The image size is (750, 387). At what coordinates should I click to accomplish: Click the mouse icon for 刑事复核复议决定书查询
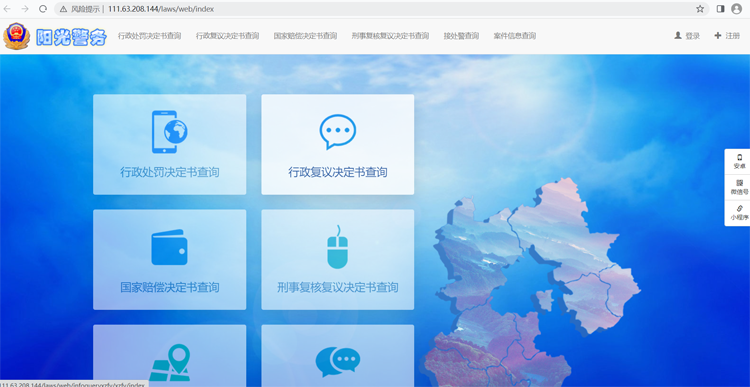tap(338, 247)
